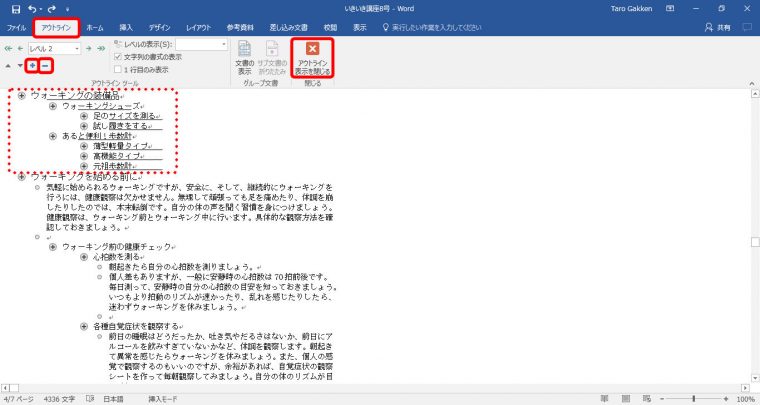
Task: Toggle plus symbol beside あると便利！歩数計
Action: click(53, 136)
